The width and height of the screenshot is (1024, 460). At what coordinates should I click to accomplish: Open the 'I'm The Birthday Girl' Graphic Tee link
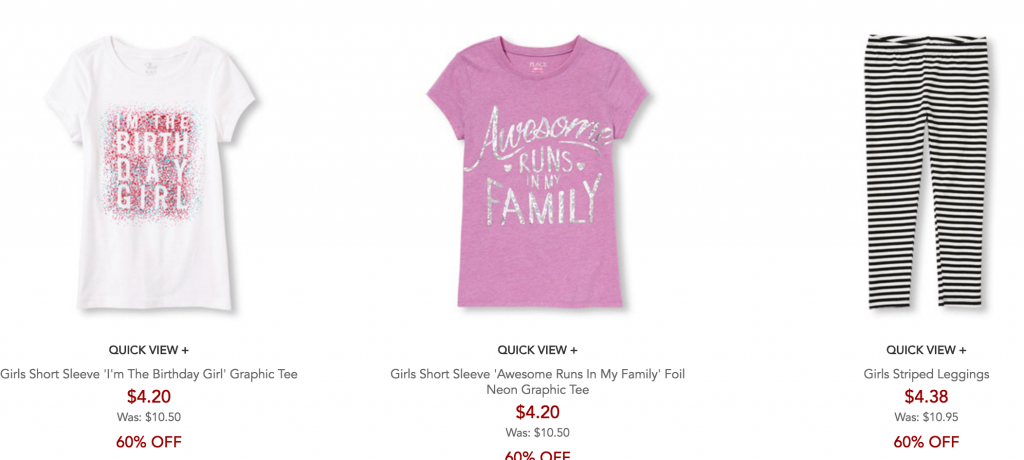(x=149, y=374)
